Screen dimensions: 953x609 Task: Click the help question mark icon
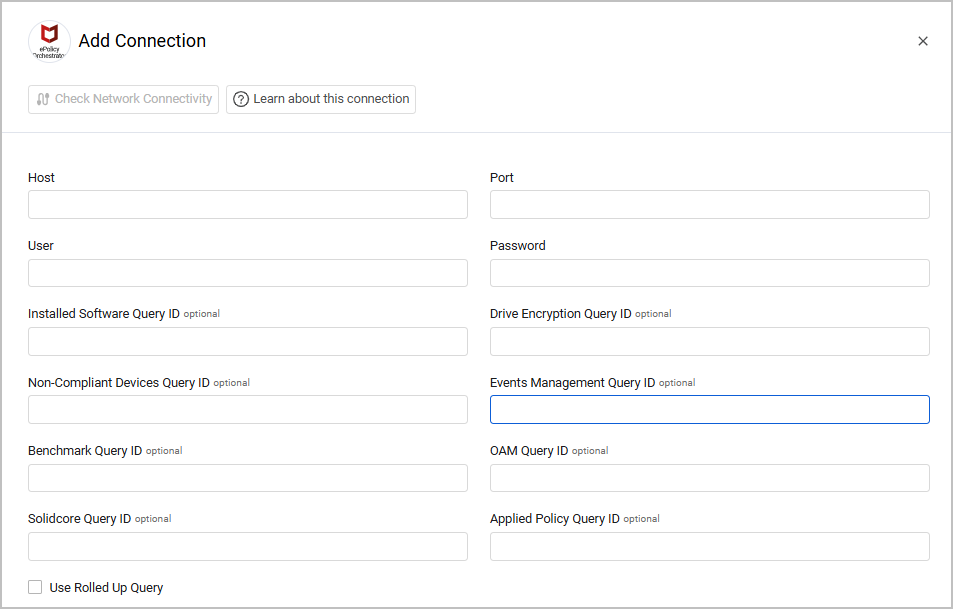[241, 99]
